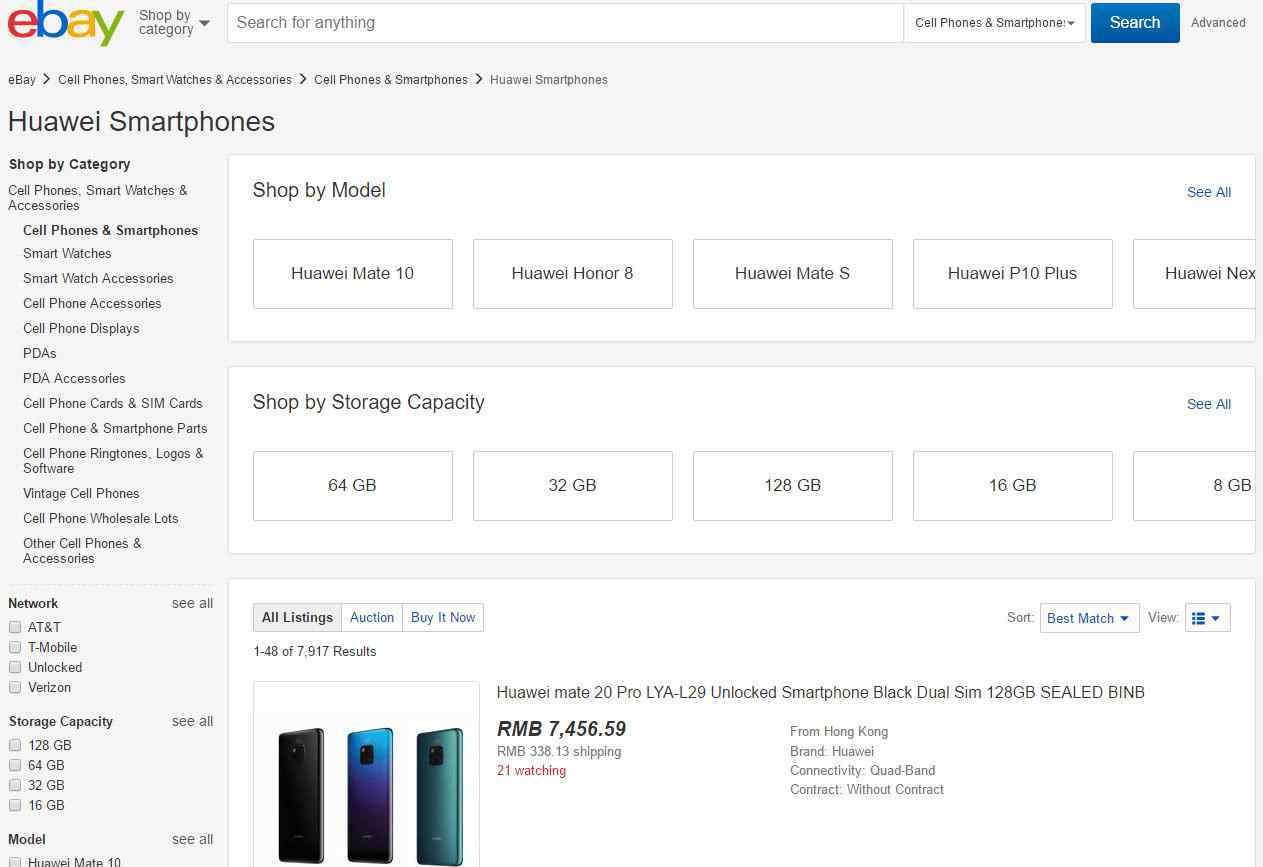Click the Search for anything field

click(x=565, y=23)
